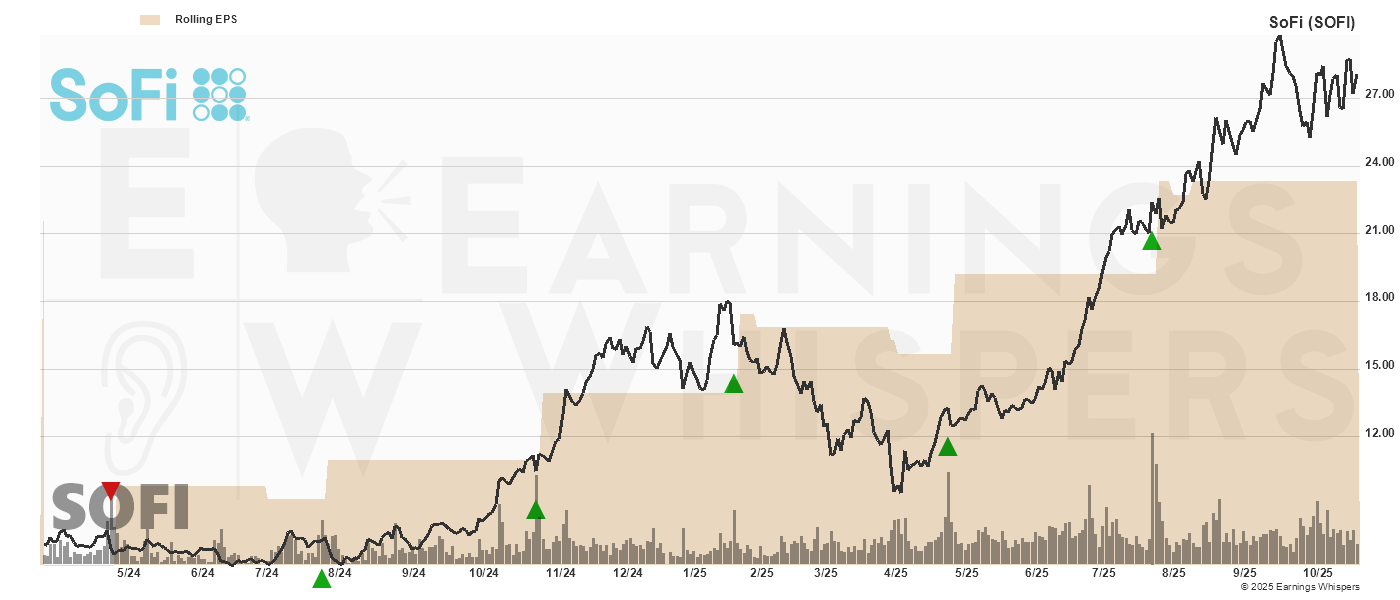Click the 7/24 date axis label

266,573
